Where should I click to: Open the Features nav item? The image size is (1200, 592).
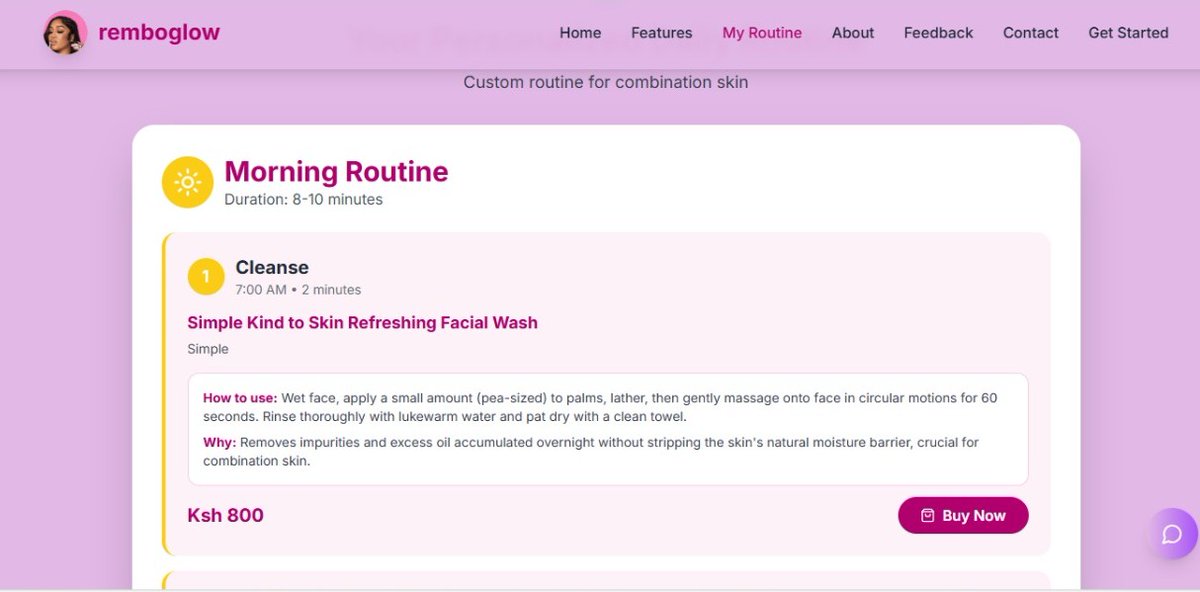click(662, 33)
